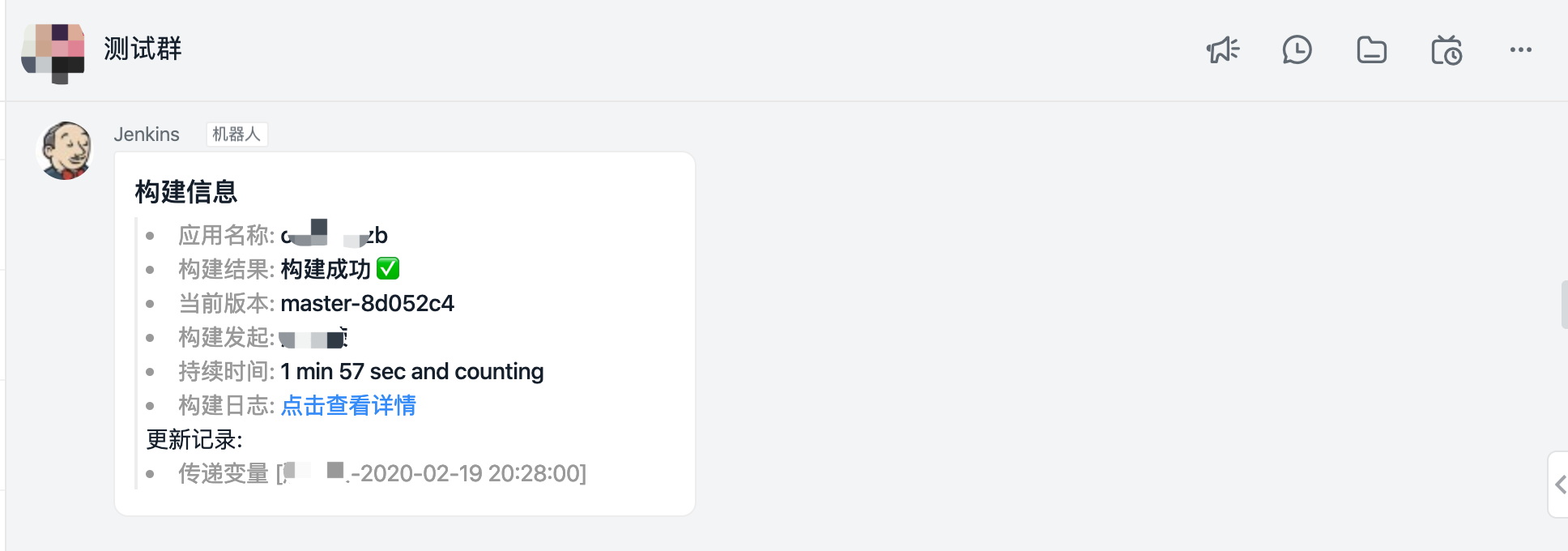
Task: Click the 构建信息 card heading
Action: coord(186,192)
